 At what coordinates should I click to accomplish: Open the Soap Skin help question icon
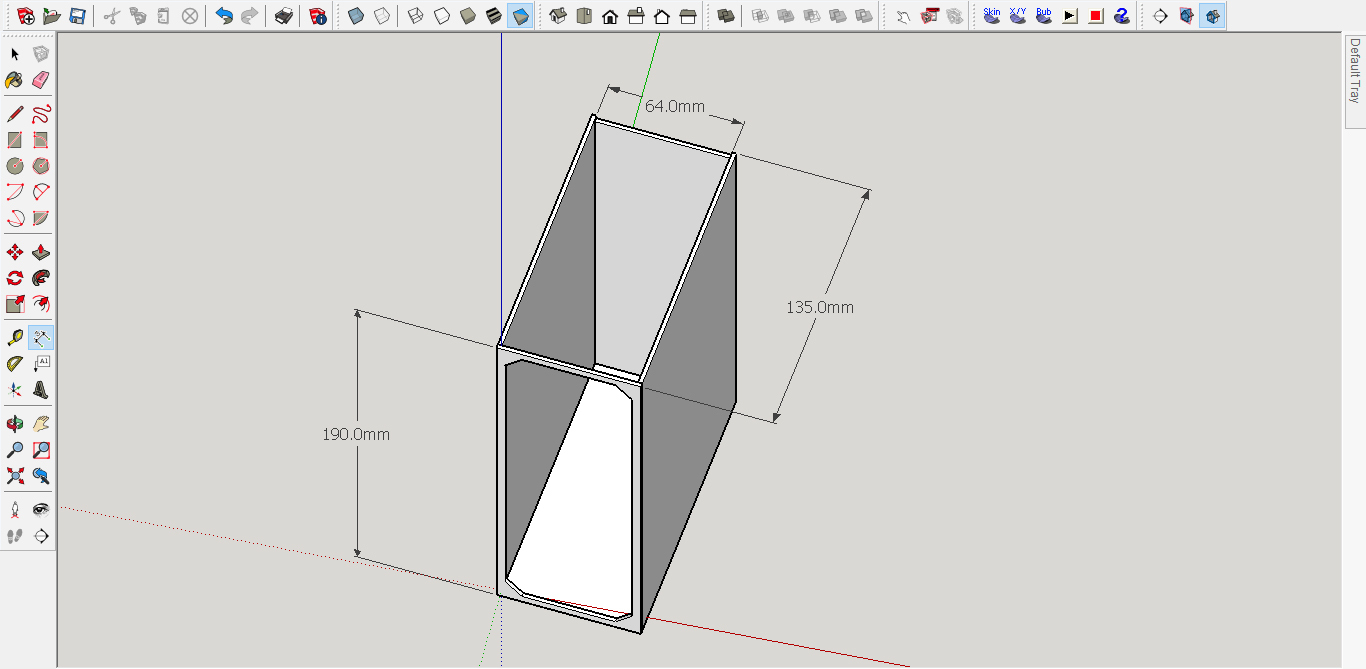[x=1122, y=16]
